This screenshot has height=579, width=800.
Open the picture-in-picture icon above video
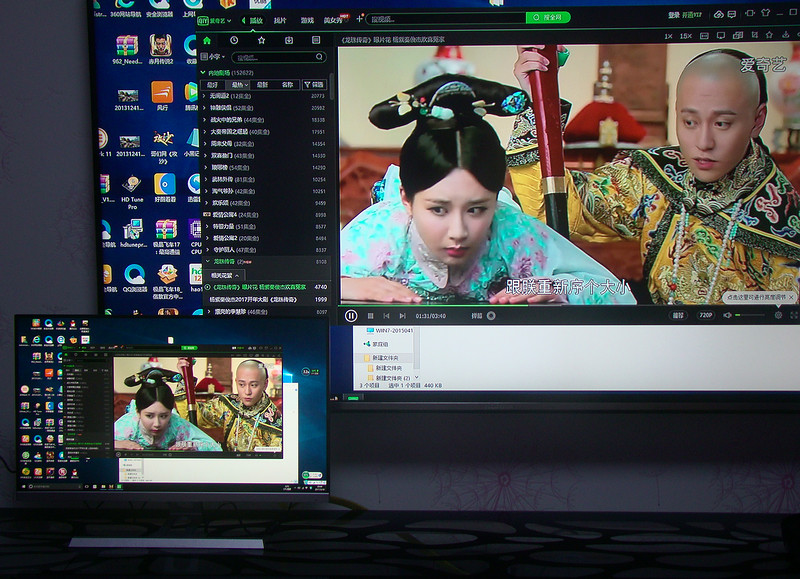point(738,35)
